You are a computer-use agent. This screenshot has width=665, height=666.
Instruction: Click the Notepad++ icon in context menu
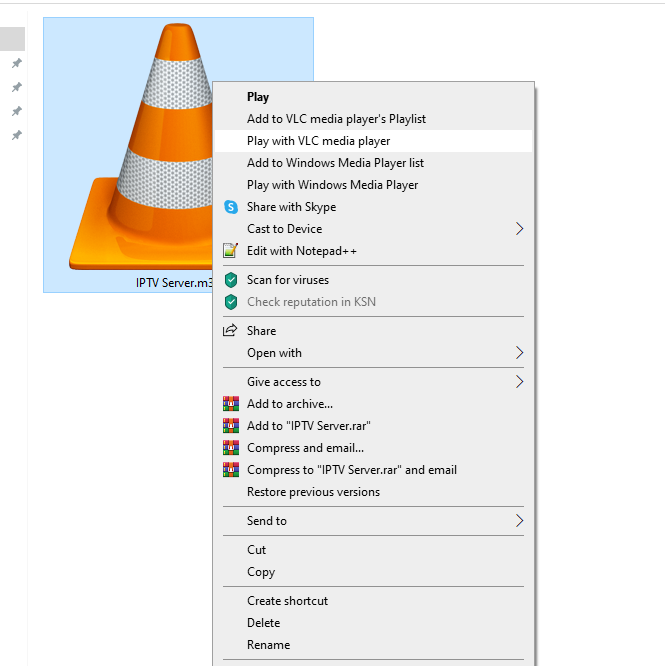click(231, 251)
